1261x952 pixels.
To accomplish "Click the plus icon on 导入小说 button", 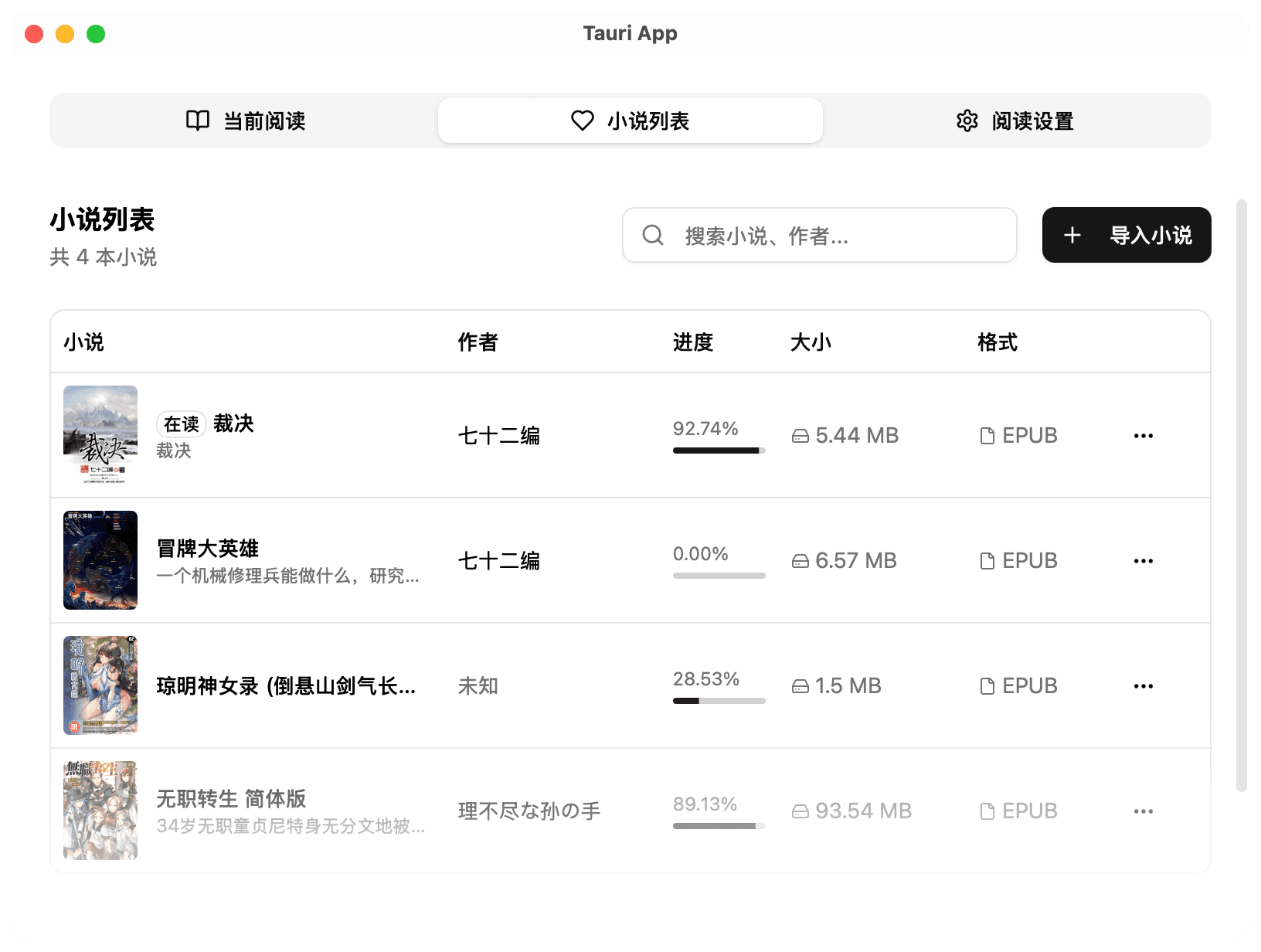I will point(1072,235).
